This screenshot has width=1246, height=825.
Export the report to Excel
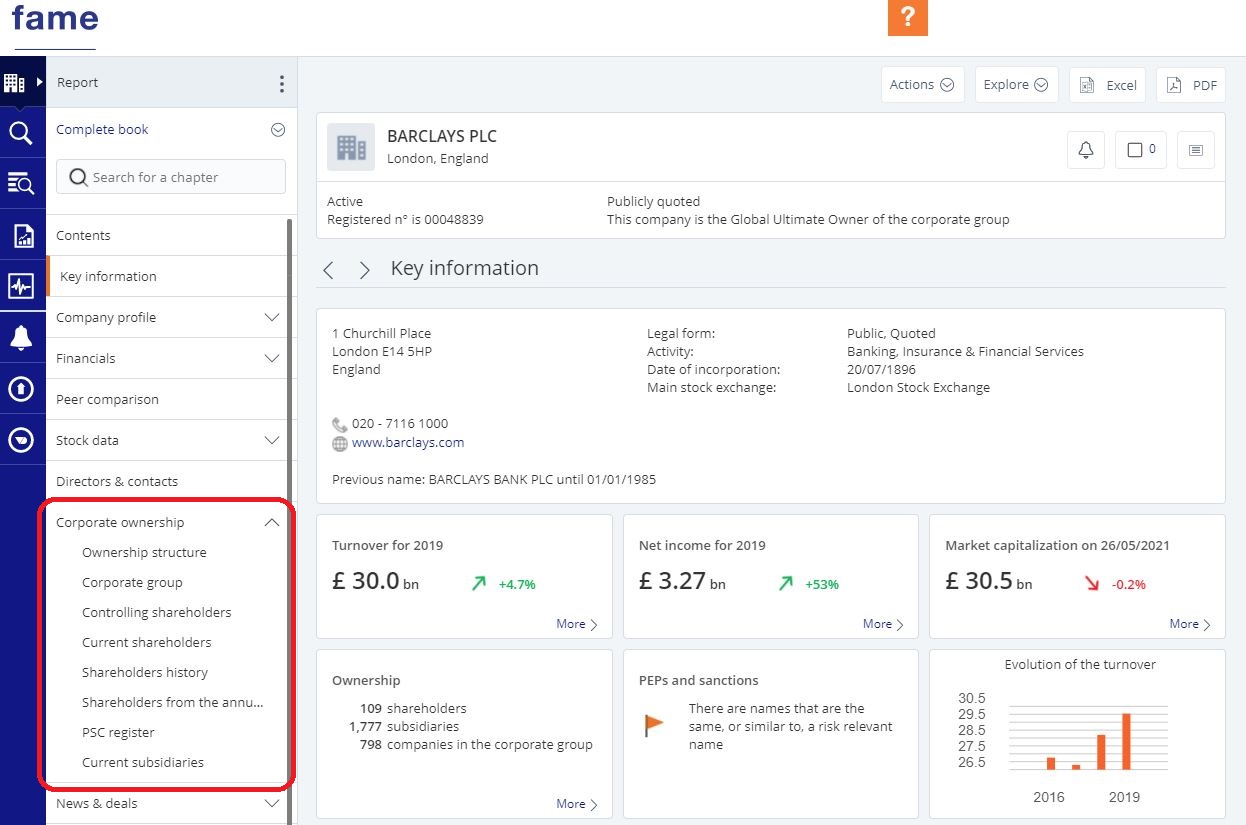pyautogui.click(x=1108, y=85)
